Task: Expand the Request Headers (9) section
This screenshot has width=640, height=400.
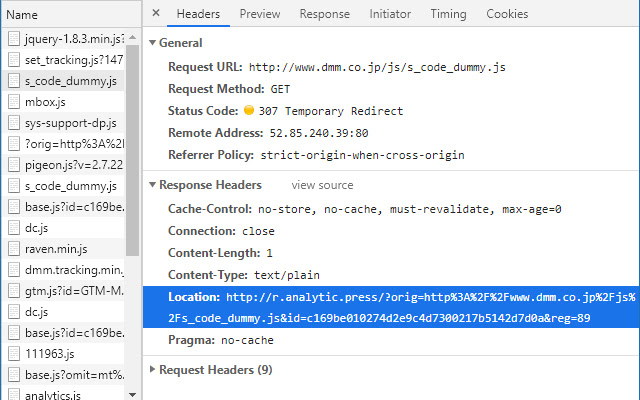Action: click(x=152, y=370)
